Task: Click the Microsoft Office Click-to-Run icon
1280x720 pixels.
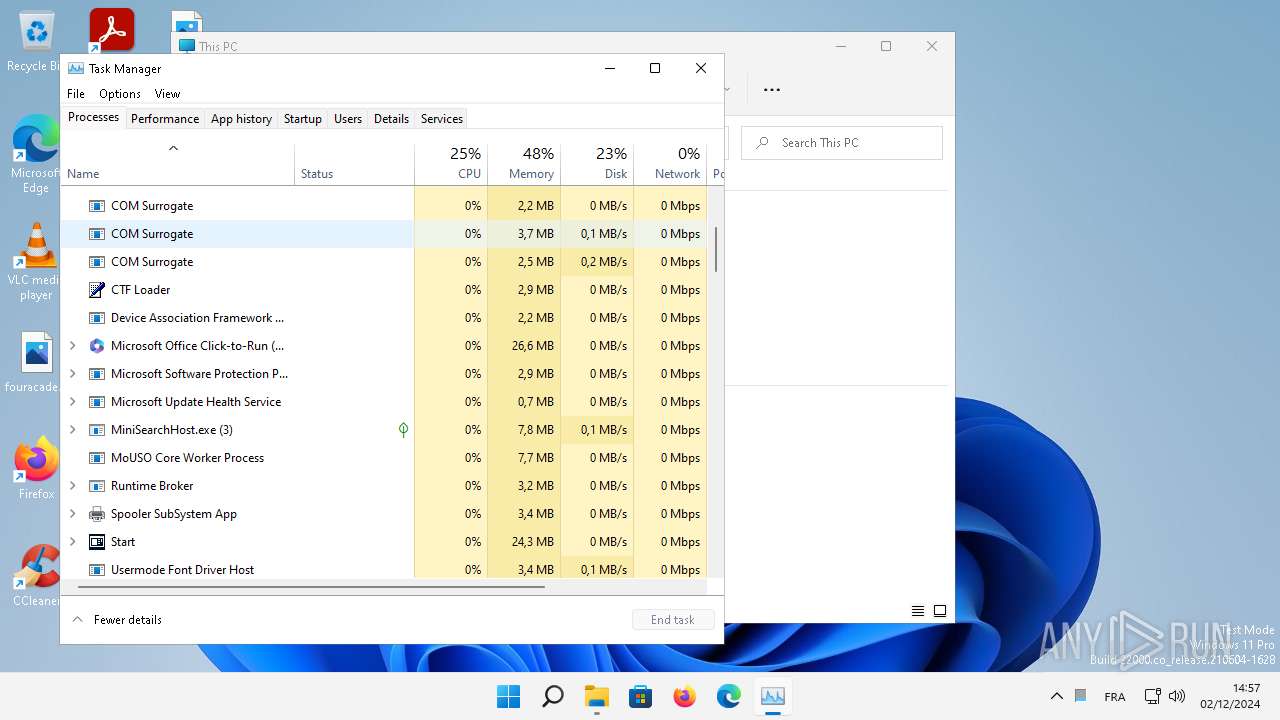Action: tap(97, 346)
